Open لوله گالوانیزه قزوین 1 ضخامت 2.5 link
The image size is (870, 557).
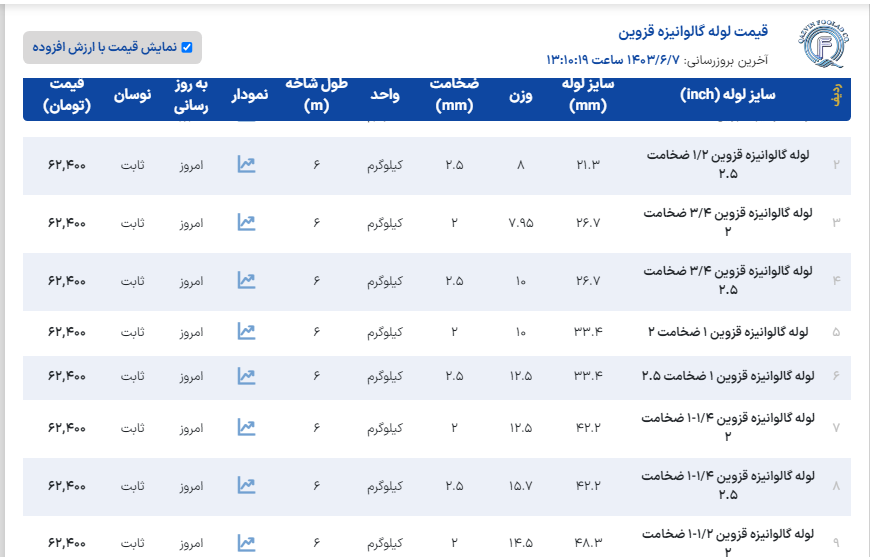click(727, 376)
